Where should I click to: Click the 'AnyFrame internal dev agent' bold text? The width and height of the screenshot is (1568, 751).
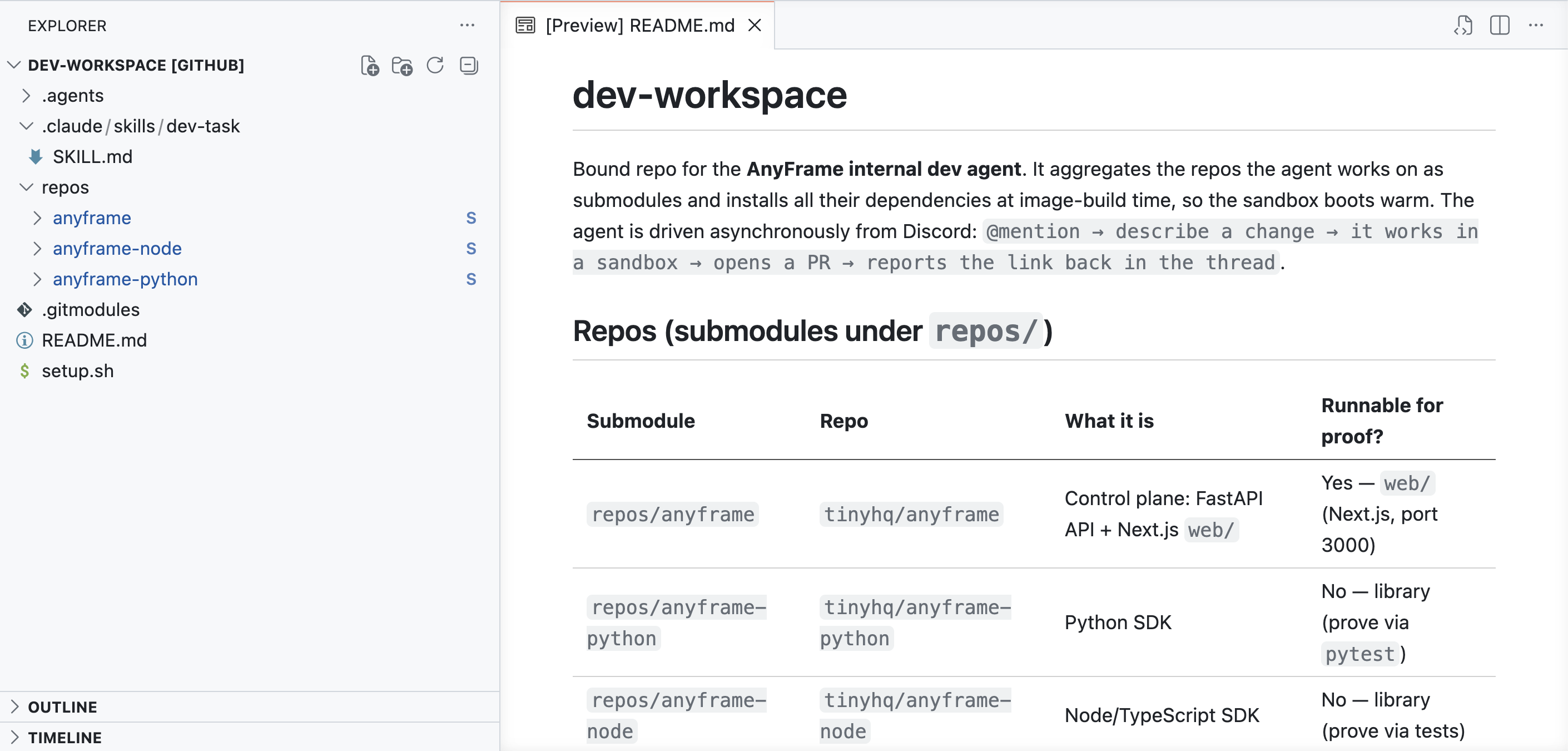click(x=884, y=169)
